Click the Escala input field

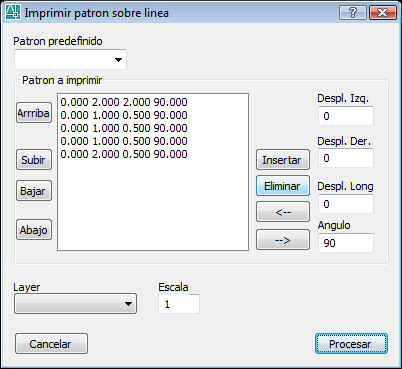click(x=179, y=304)
